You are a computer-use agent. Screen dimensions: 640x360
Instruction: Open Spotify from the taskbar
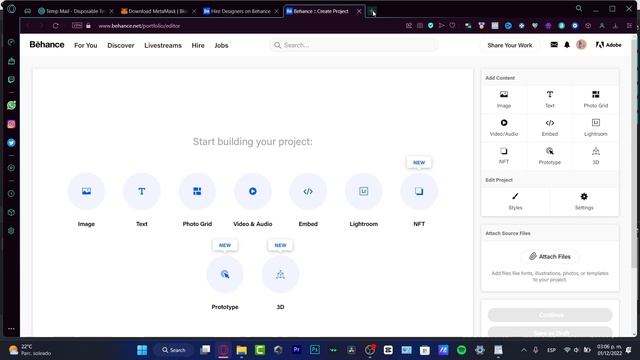tap(462, 350)
